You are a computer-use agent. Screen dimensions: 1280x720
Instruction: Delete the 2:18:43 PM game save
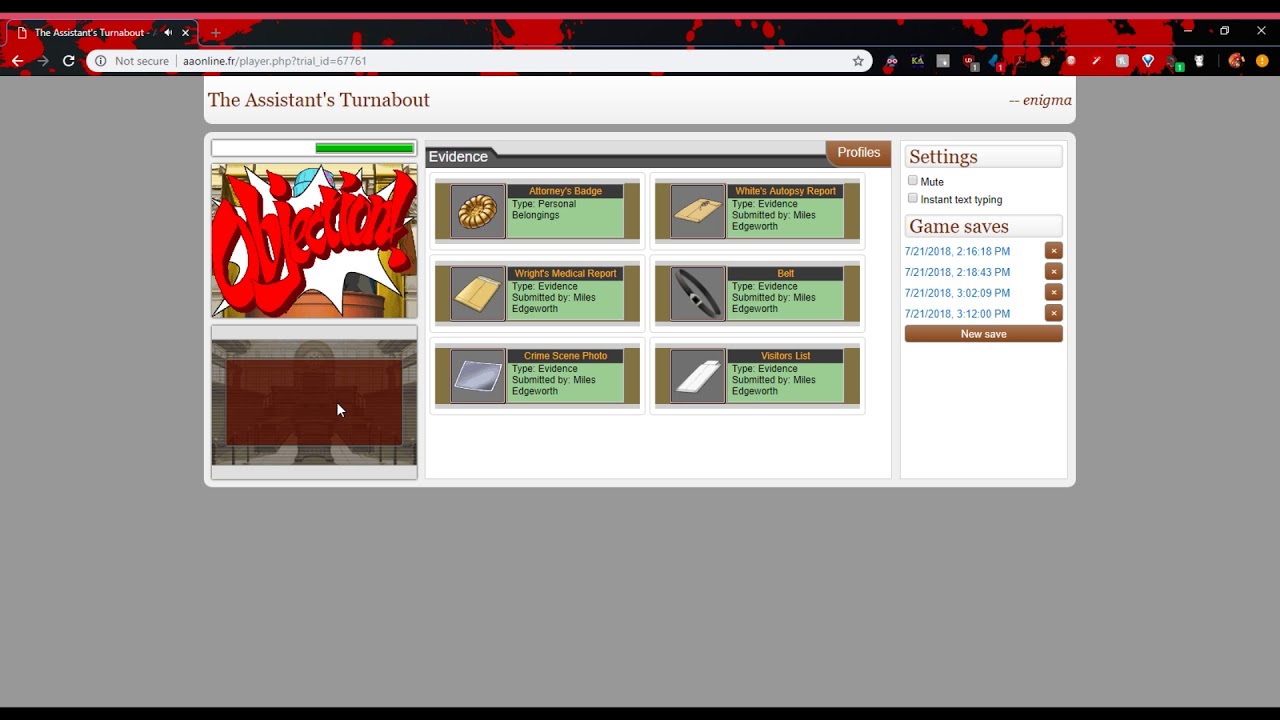click(1053, 272)
